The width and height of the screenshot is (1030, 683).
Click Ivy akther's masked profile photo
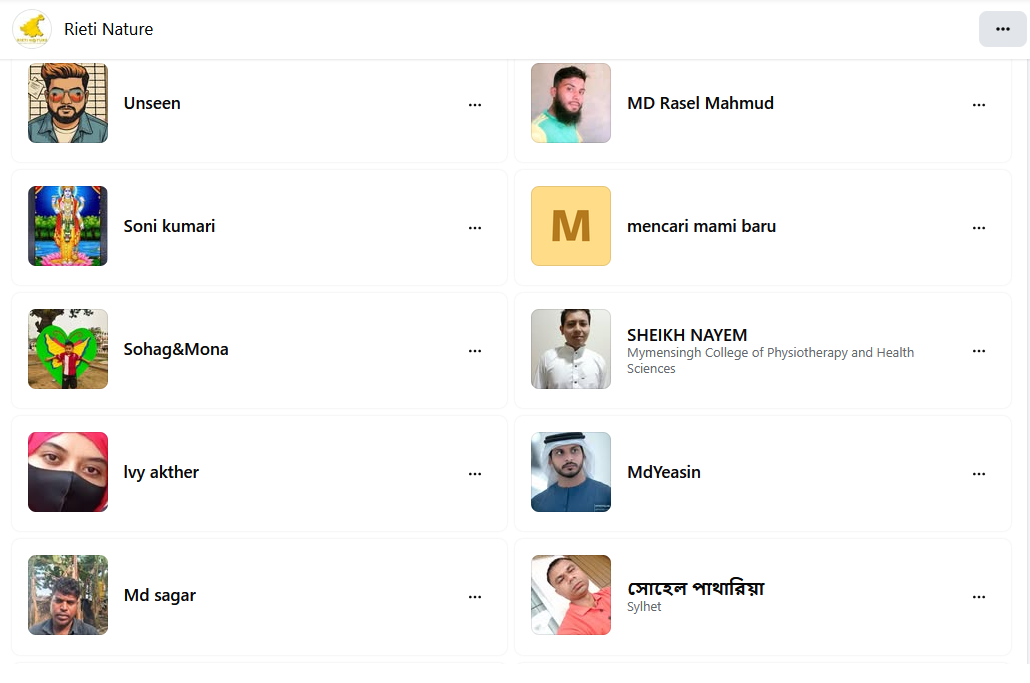[68, 472]
